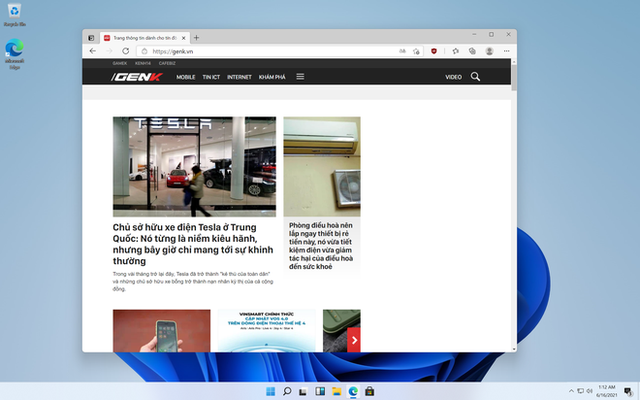Open the Tesla showroom article image
Image resolution: width=640 pixels, height=400 pixels.
point(194,167)
